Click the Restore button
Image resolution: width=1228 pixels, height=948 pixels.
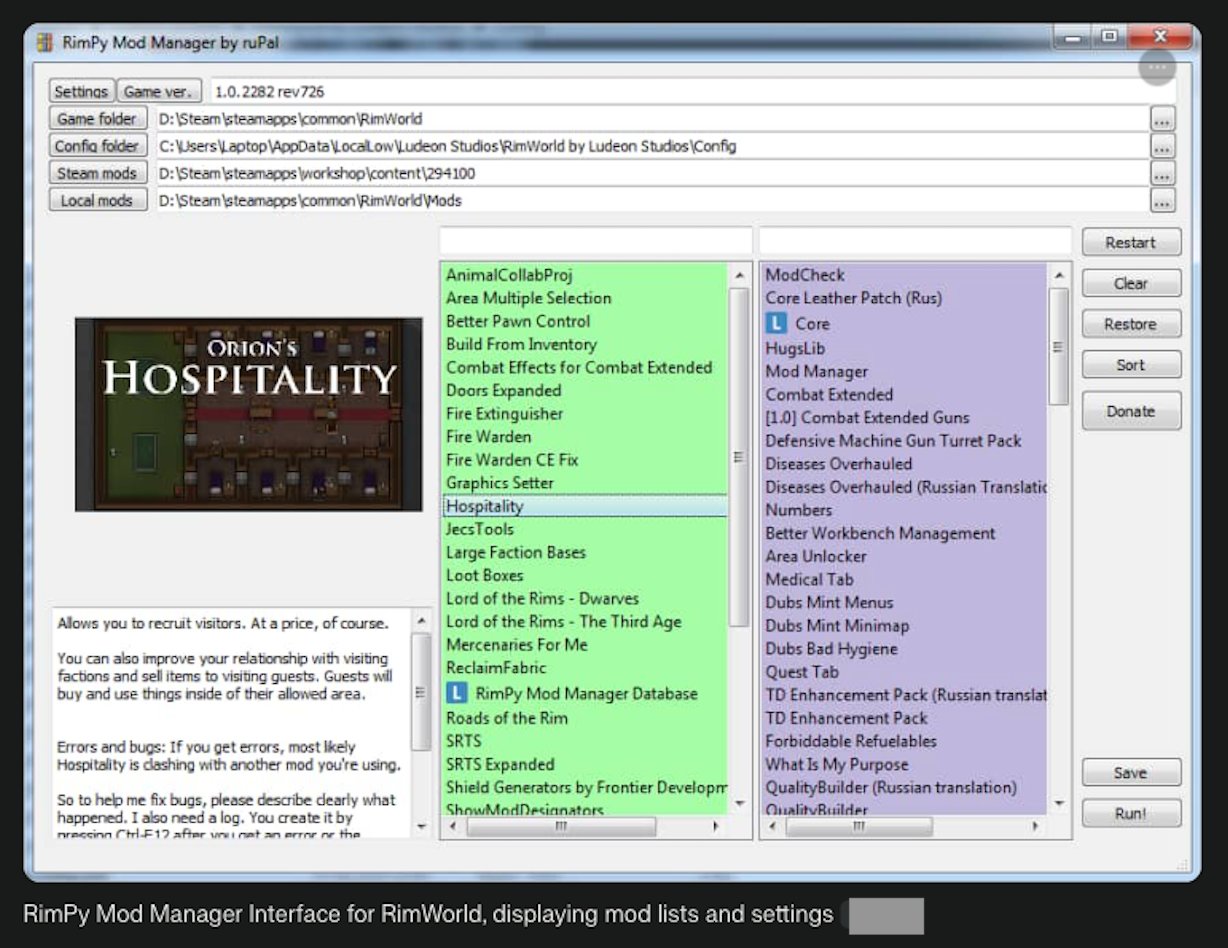pyautogui.click(x=1131, y=324)
